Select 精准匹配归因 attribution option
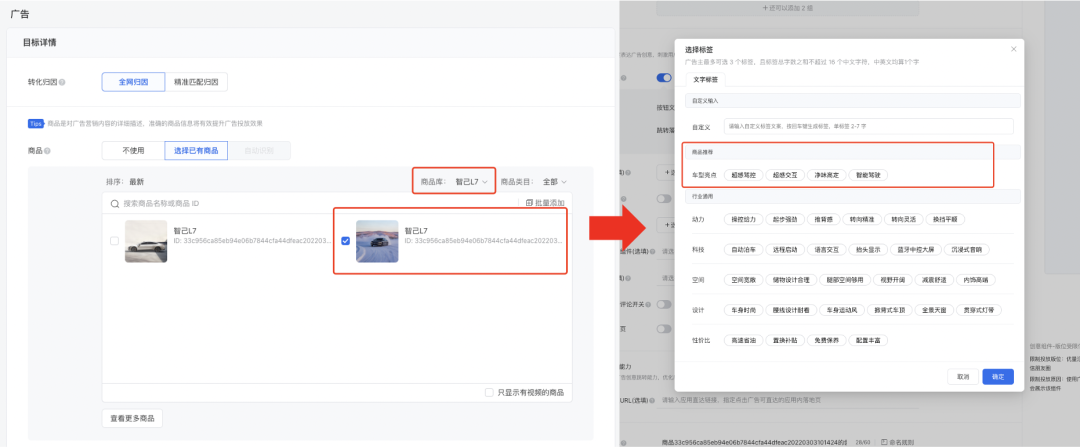 pos(196,82)
